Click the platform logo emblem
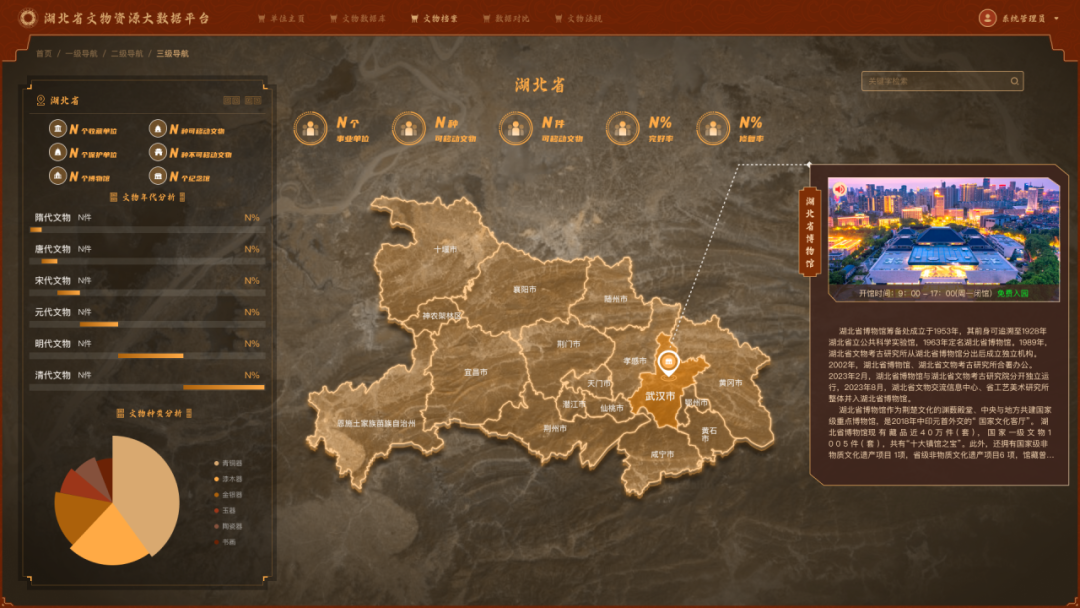 (28, 18)
